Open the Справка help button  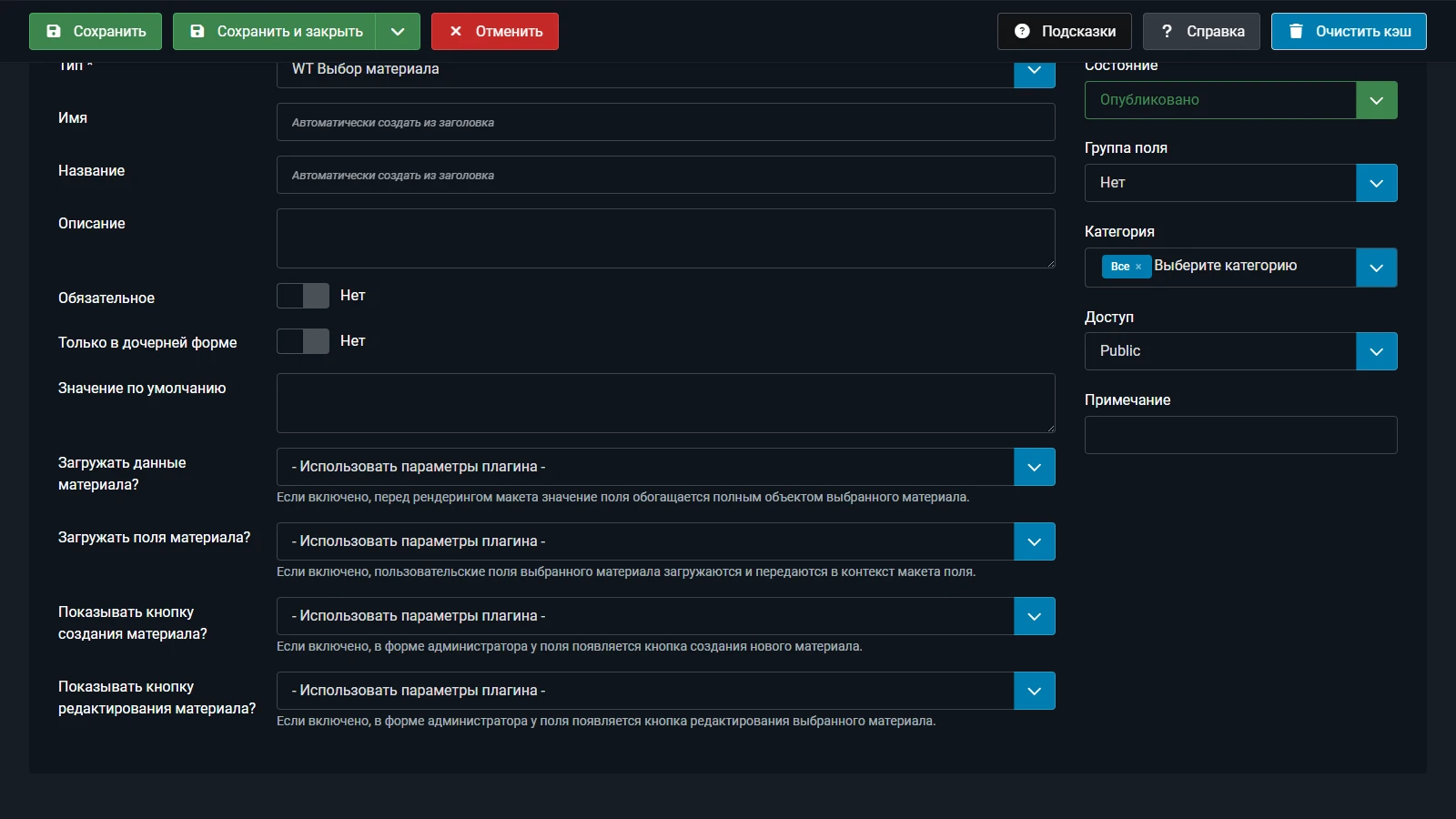(x=1201, y=31)
